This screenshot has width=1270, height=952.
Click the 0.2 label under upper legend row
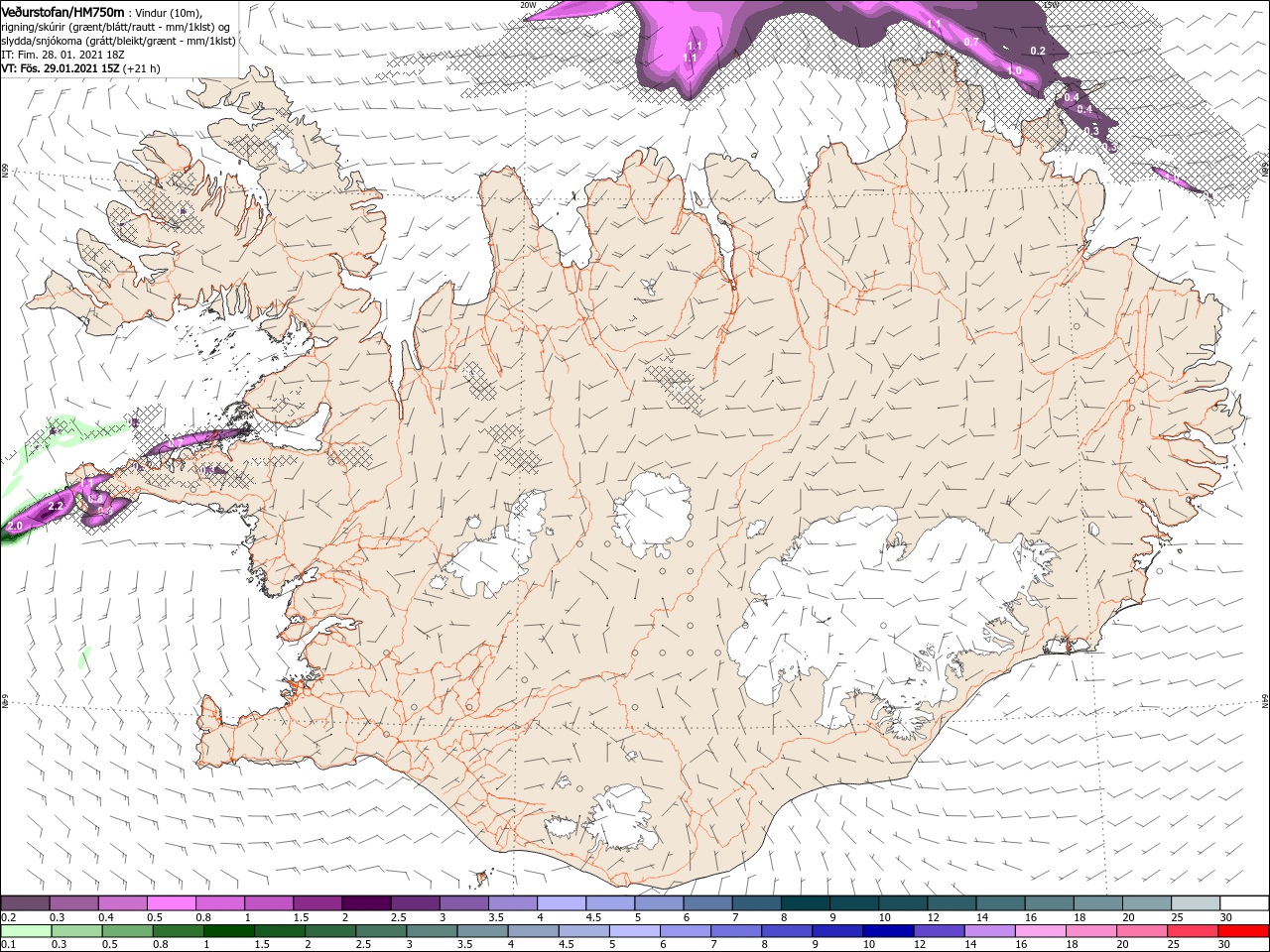tap(9, 917)
